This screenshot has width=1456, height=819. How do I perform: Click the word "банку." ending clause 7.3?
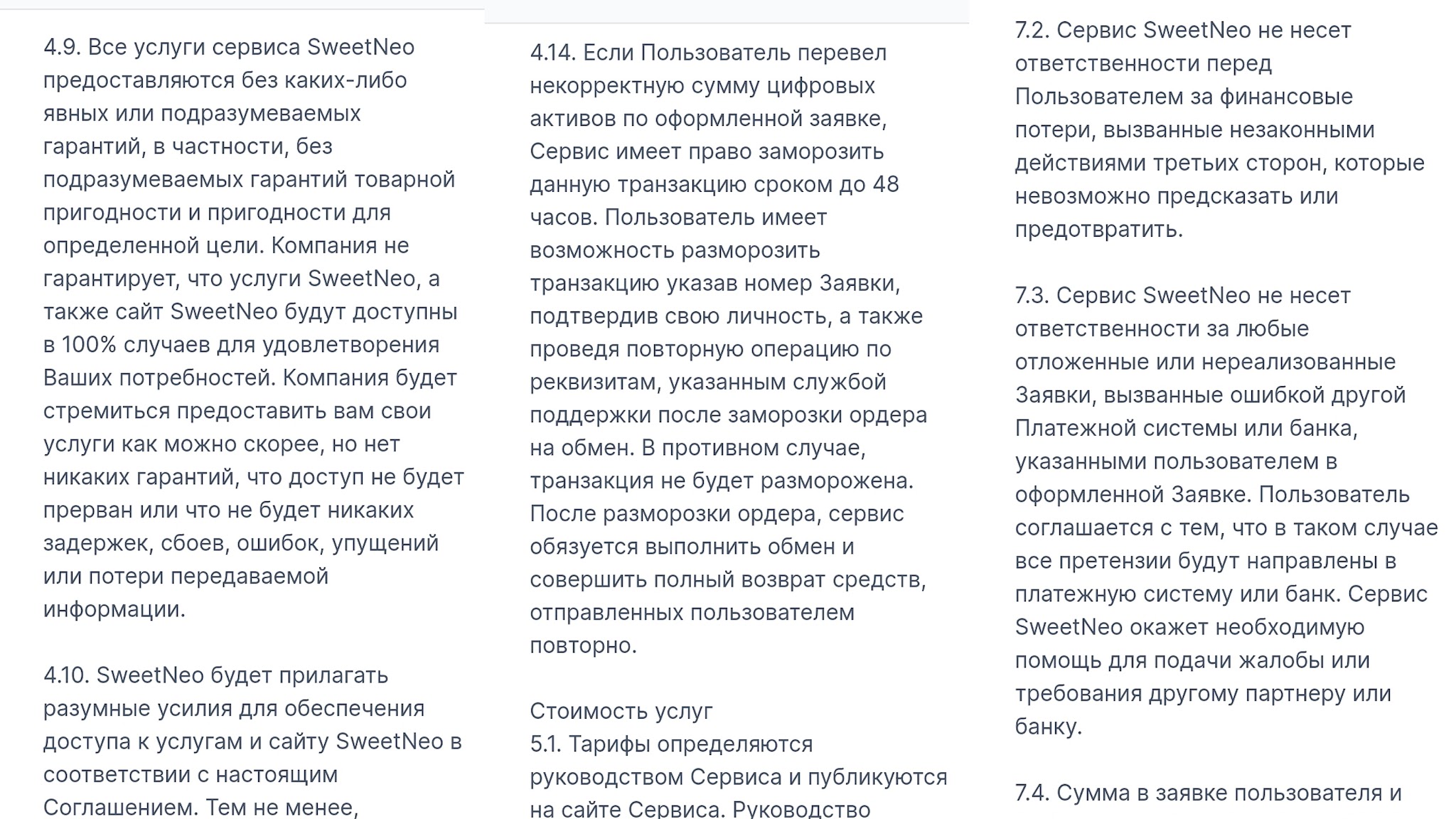(x=1049, y=727)
